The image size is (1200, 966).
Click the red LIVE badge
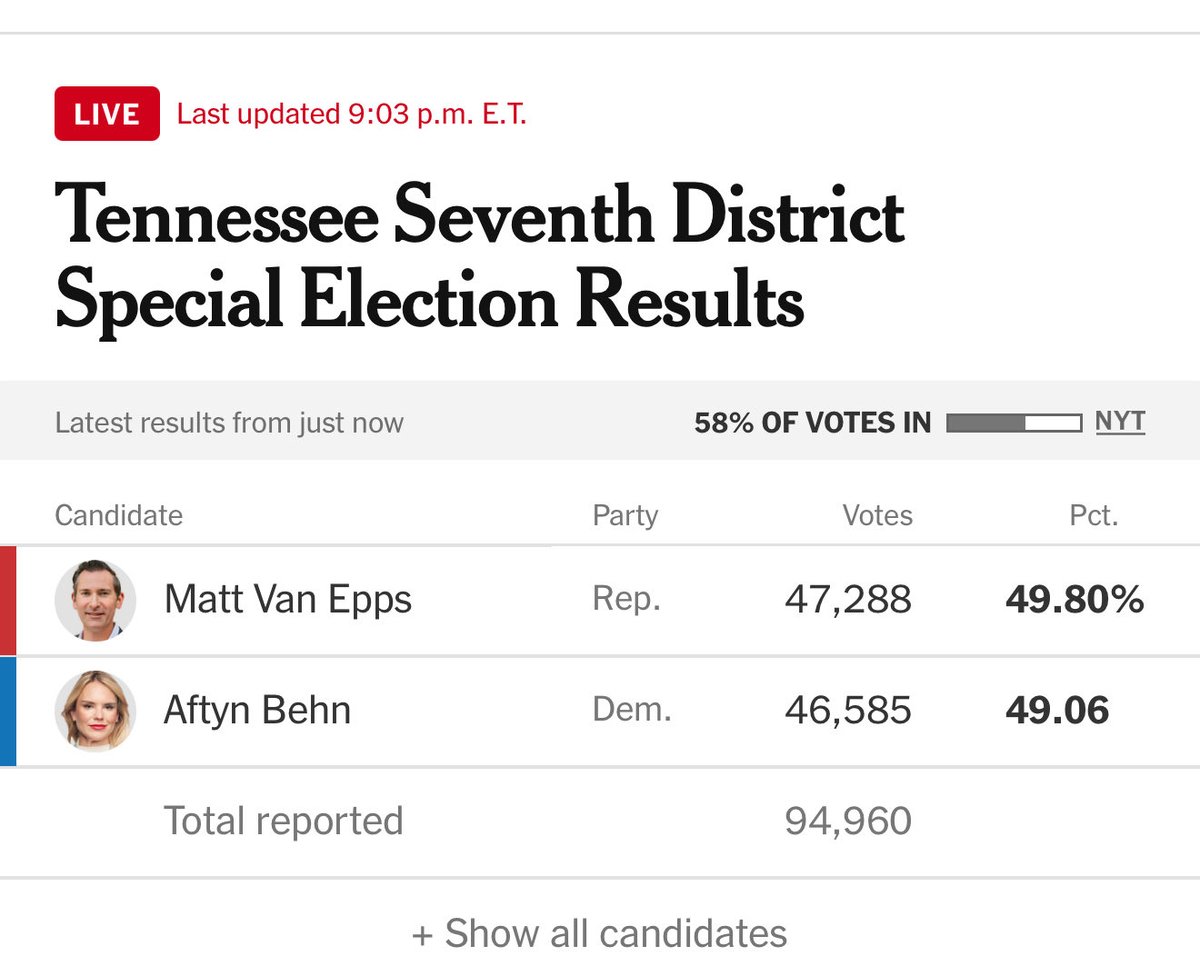107,114
